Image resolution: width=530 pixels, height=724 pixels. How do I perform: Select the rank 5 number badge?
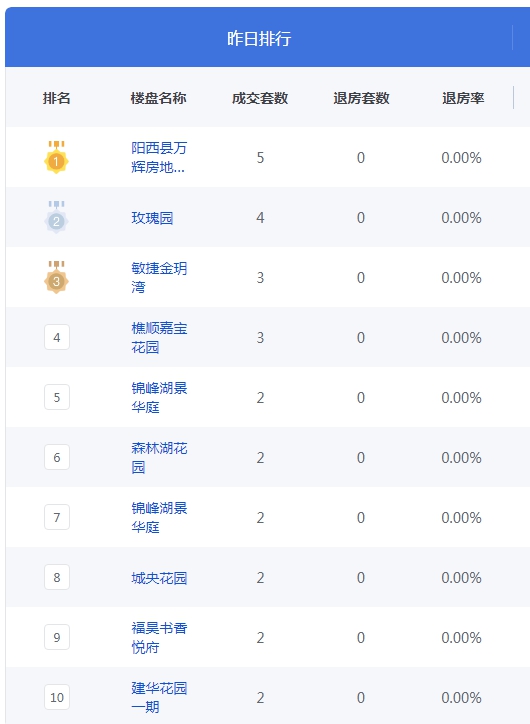[57, 397]
